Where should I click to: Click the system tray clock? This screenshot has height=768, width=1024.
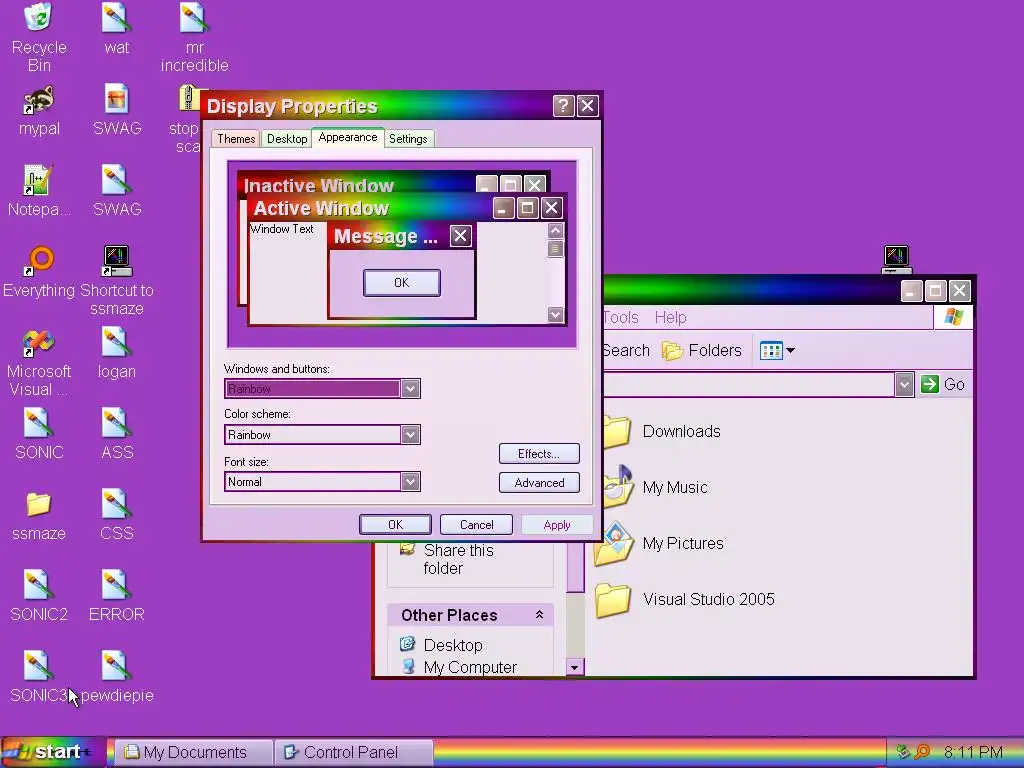click(x=973, y=752)
